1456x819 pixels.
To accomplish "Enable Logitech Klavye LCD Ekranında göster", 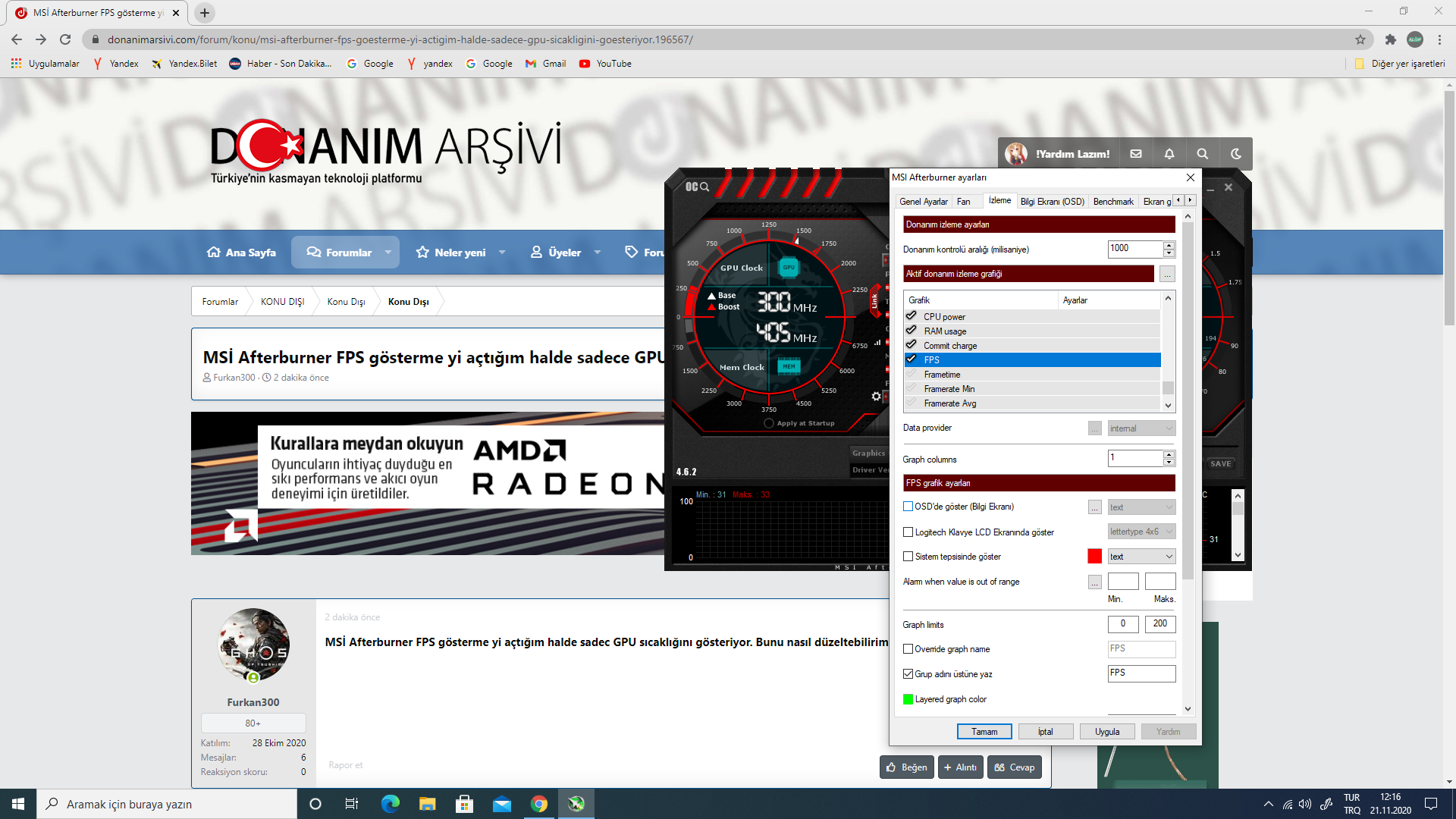I will click(x=908, y=532).
